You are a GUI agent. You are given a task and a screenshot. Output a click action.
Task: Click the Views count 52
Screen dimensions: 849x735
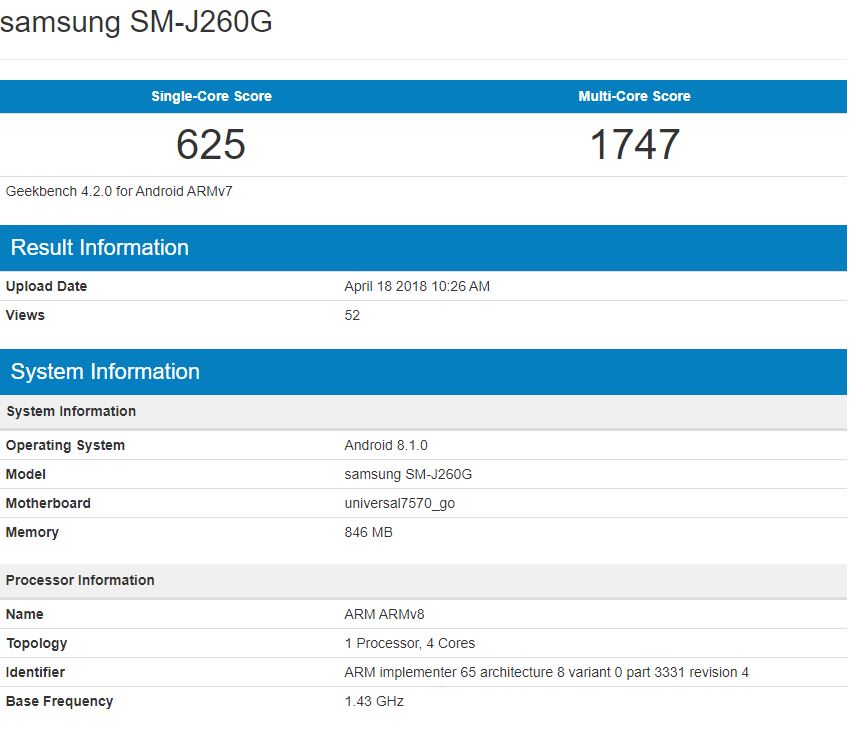tap(352, 315)
